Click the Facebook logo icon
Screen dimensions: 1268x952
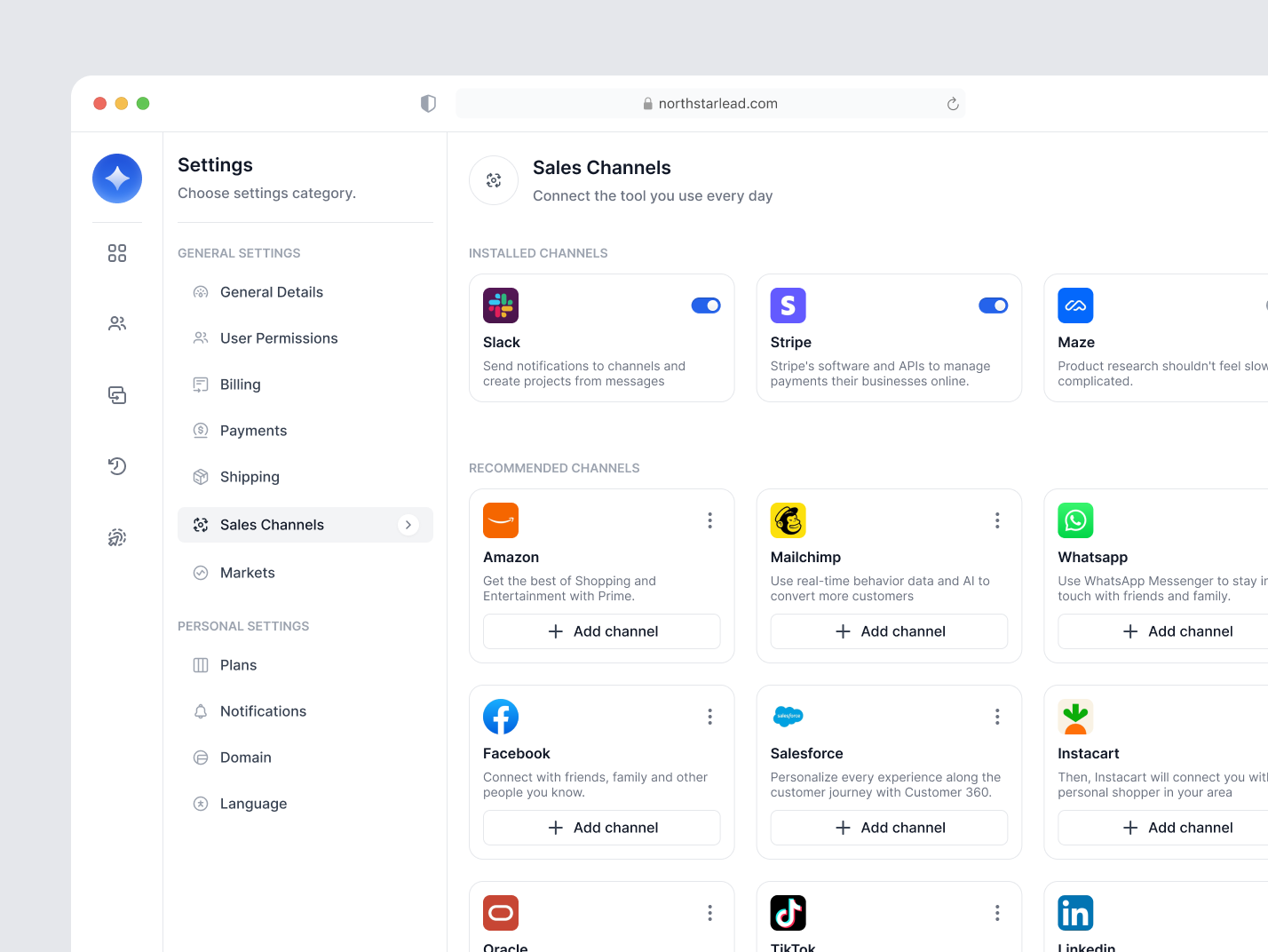click(501, 717)
